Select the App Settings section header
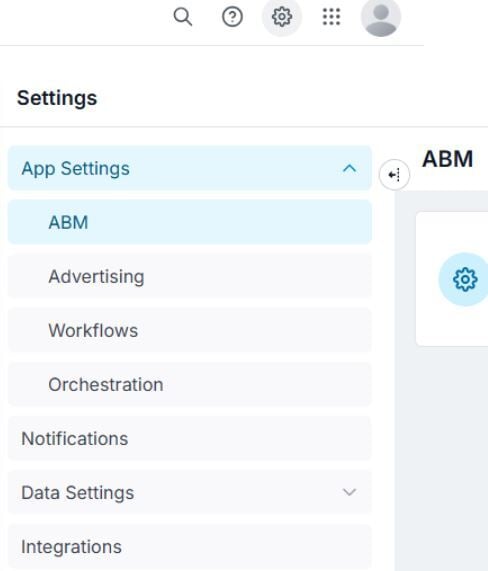 coord(190,168)
